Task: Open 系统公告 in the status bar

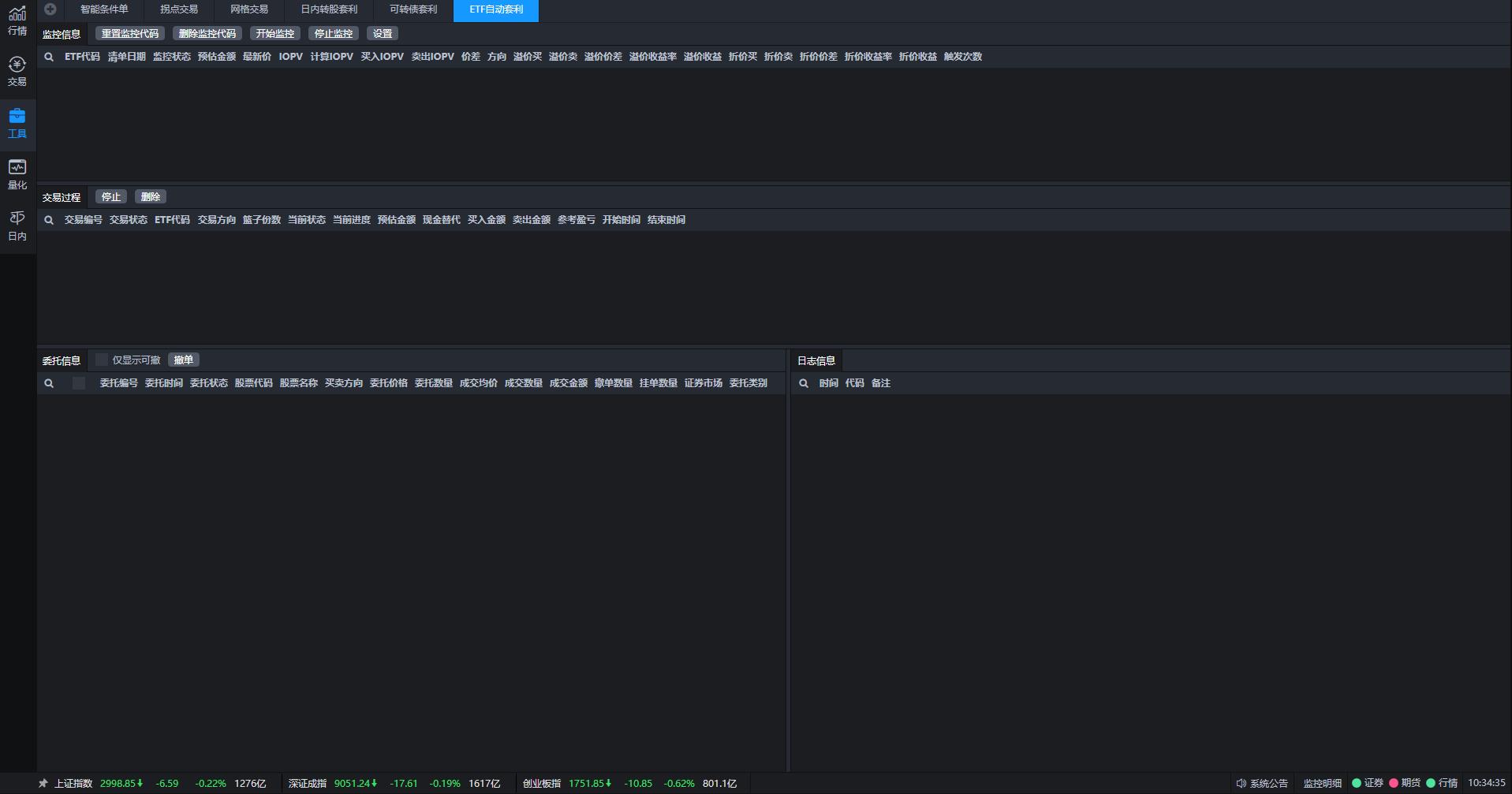Action: point(1262,783)
